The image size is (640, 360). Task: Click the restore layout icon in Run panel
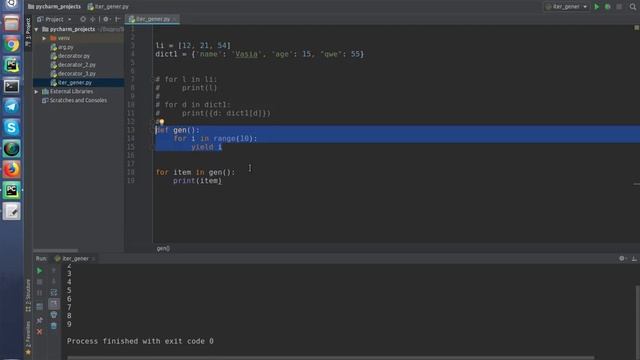pyautogui.click(x=40, y=307)
